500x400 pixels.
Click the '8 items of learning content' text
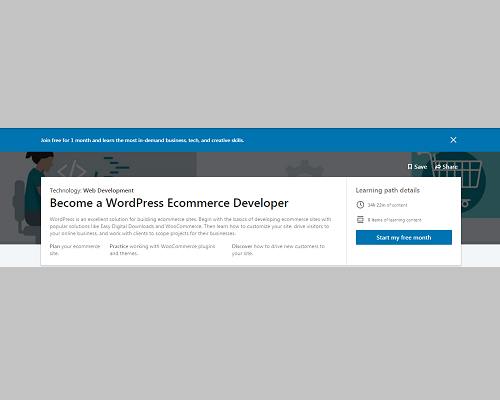(394, 220)
